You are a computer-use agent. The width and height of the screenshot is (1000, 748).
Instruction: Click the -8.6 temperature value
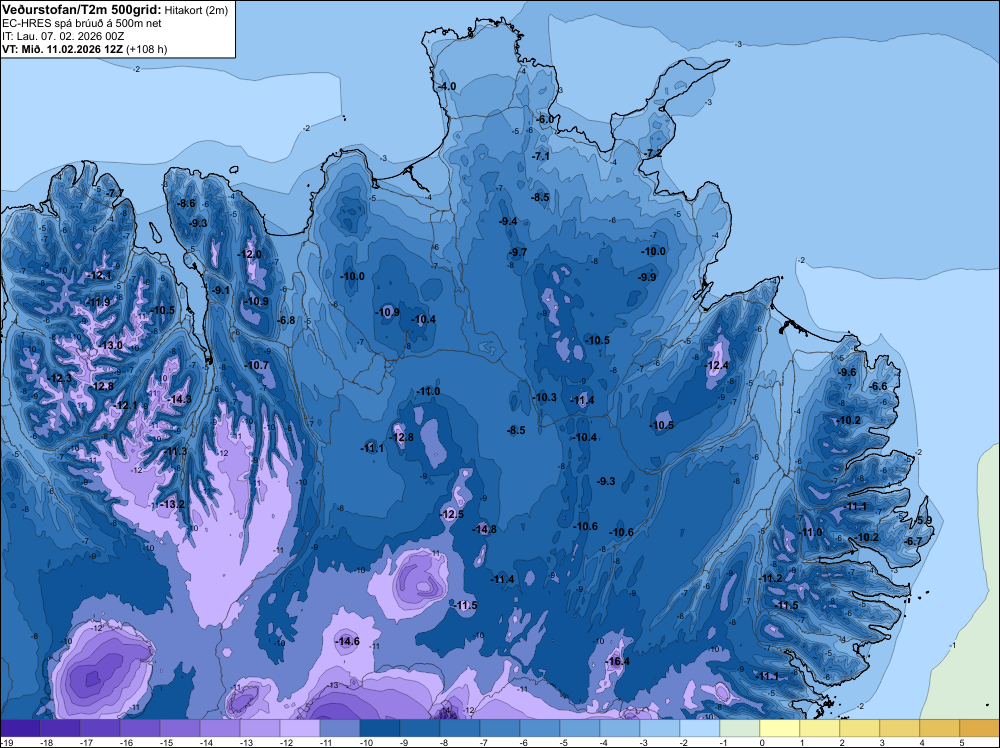[186, 203]
